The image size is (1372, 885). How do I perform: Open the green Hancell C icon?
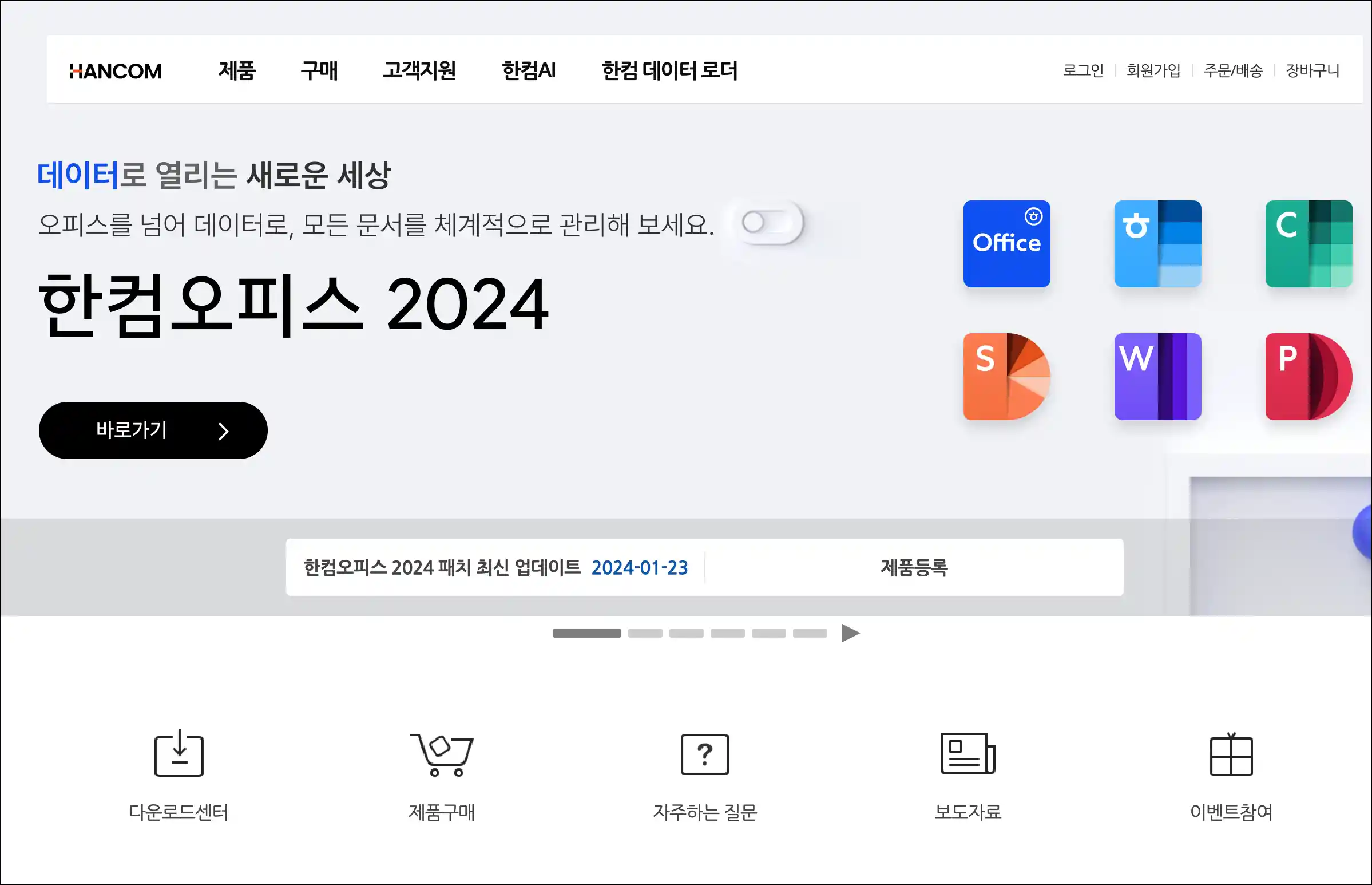[x=1308, y=244]
